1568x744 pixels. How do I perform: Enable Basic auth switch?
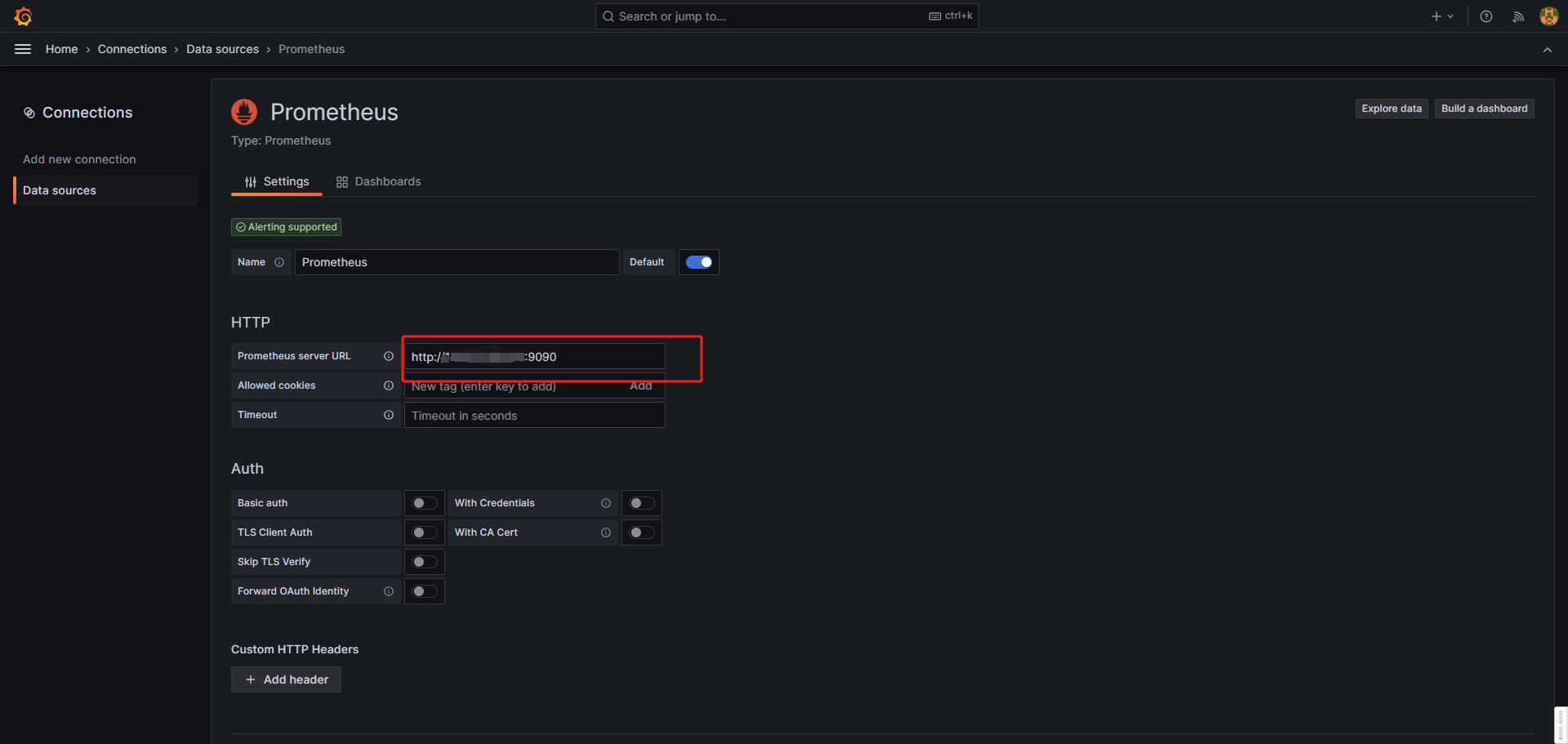pyautogui.click(x=425, y=503)
